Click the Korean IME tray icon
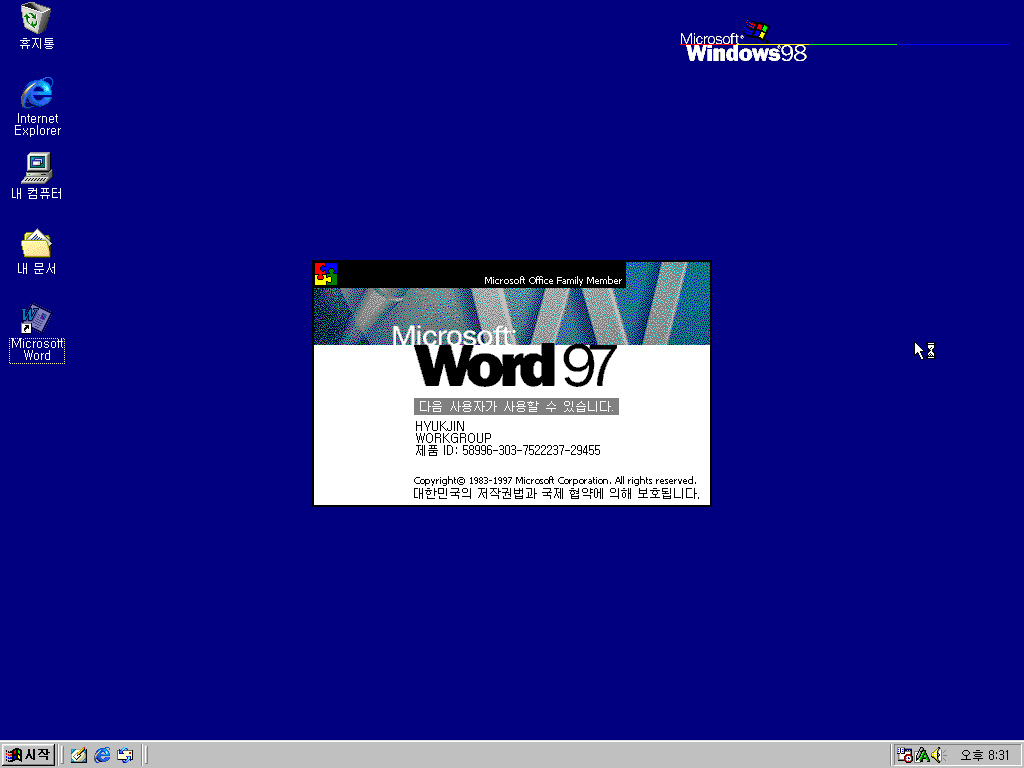The height and width of the screenshot is (768, 1024). [922, 755]
